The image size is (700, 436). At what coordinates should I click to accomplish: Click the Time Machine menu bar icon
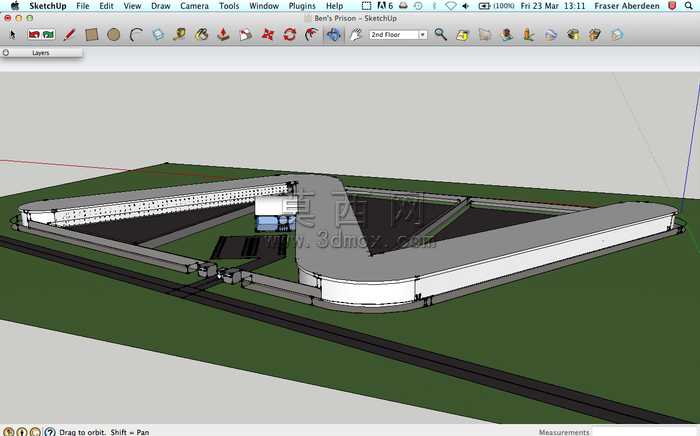[418, 6]
